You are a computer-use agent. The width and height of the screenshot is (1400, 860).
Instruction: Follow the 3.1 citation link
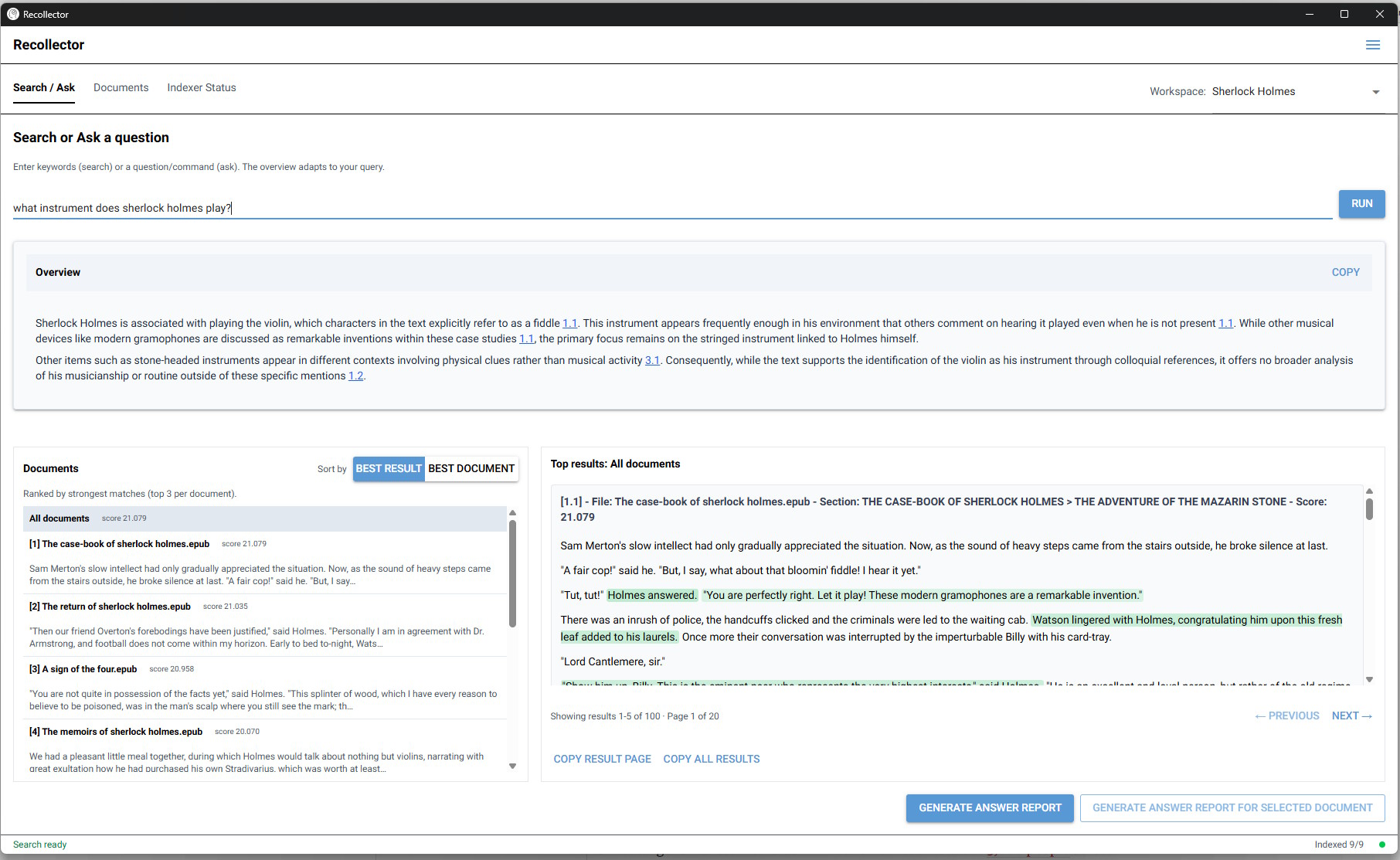pos(652,360)
